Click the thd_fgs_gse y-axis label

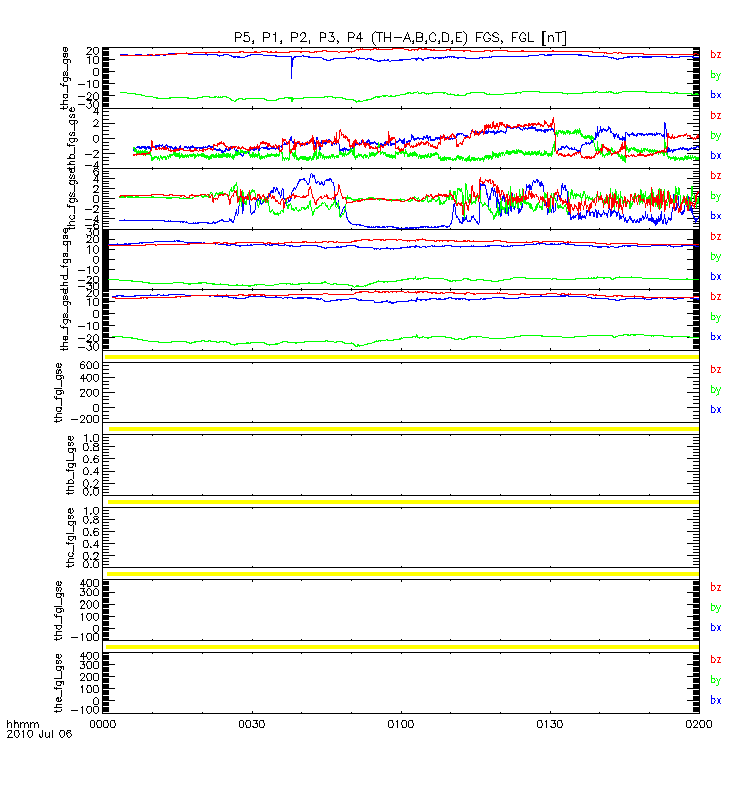pos(64,261)
